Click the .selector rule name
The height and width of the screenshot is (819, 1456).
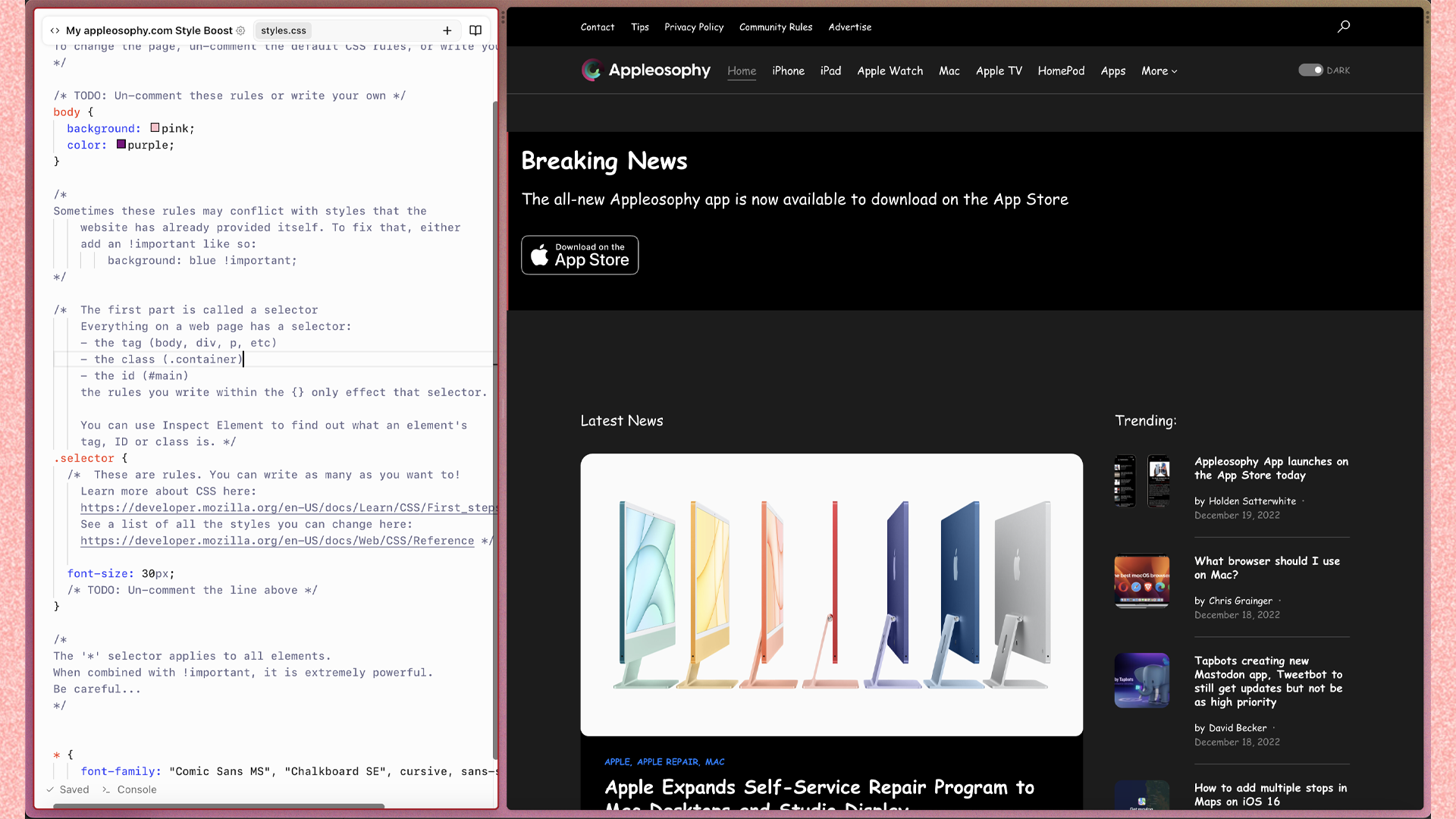click(83, 458)
